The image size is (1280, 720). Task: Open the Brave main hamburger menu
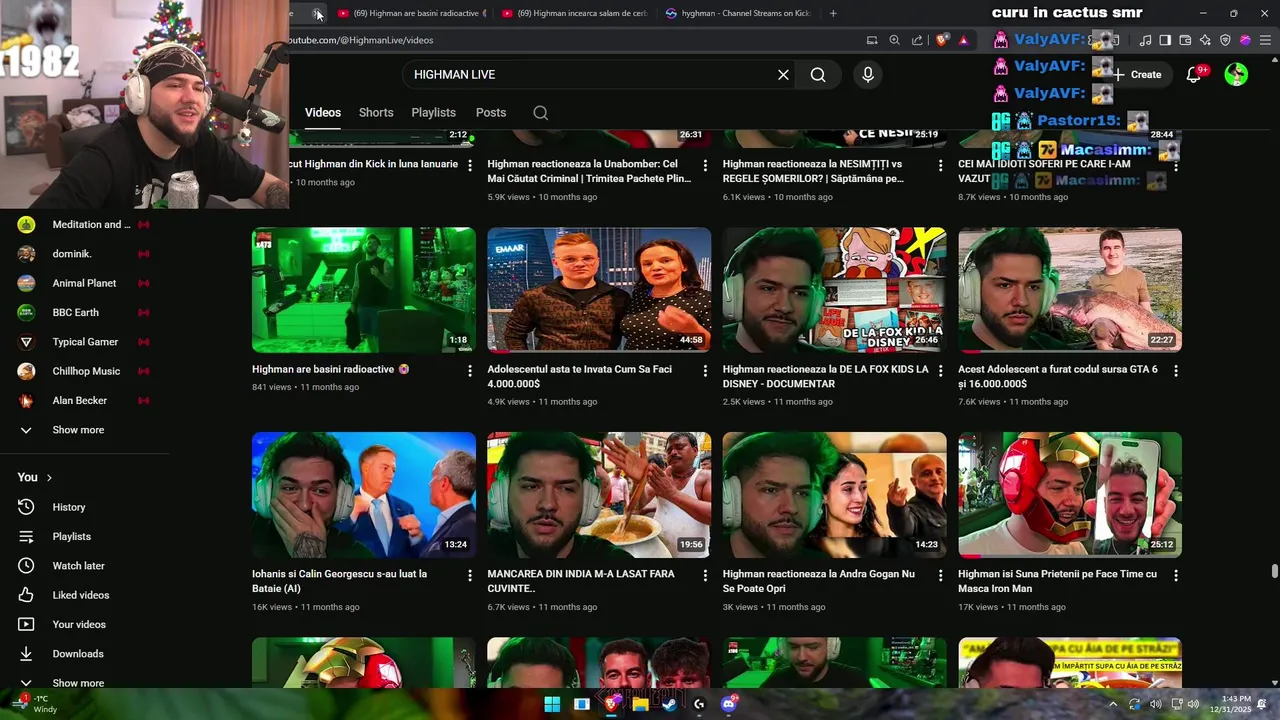(x=1265, y=40)
